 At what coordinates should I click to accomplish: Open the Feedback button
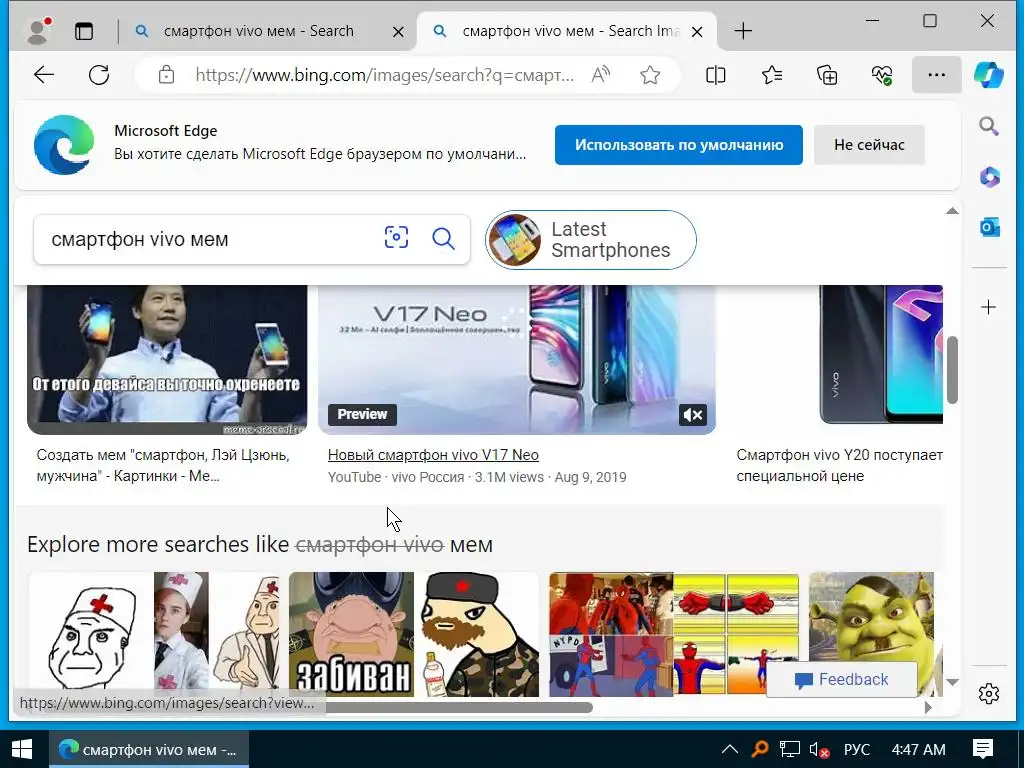pos(841,680)
